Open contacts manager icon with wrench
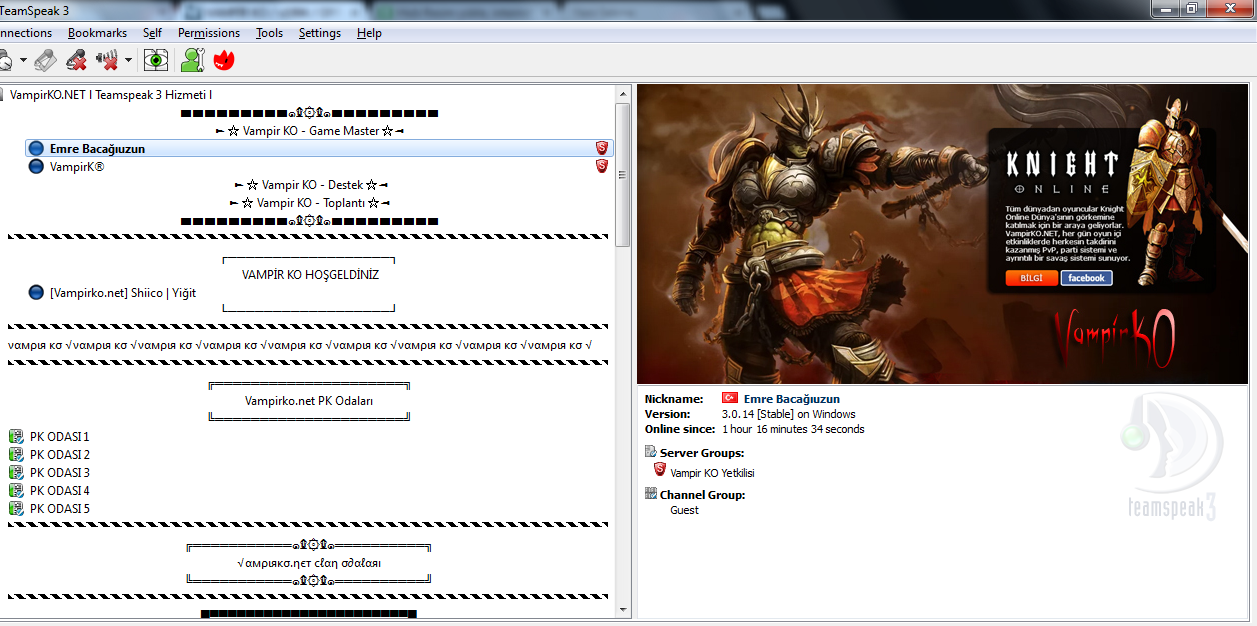Image resolution: width=1257 pixels, height=626 pixels. point(192,61)
